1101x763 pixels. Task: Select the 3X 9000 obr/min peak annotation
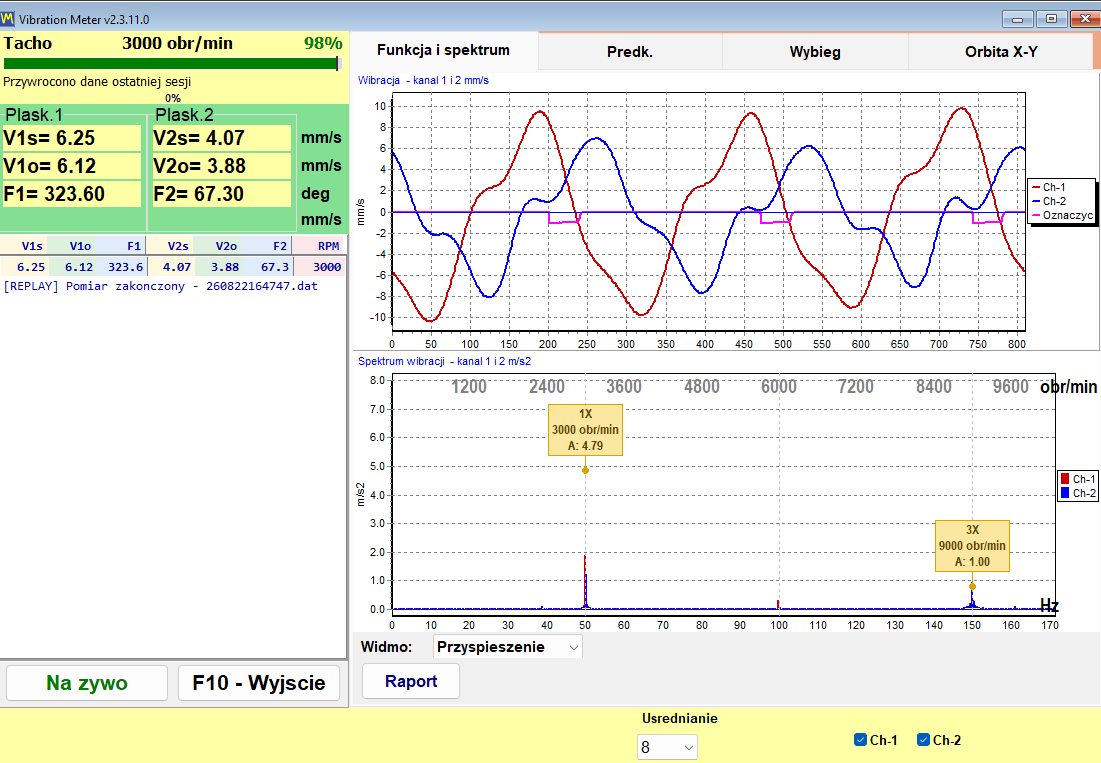(973, 545)
